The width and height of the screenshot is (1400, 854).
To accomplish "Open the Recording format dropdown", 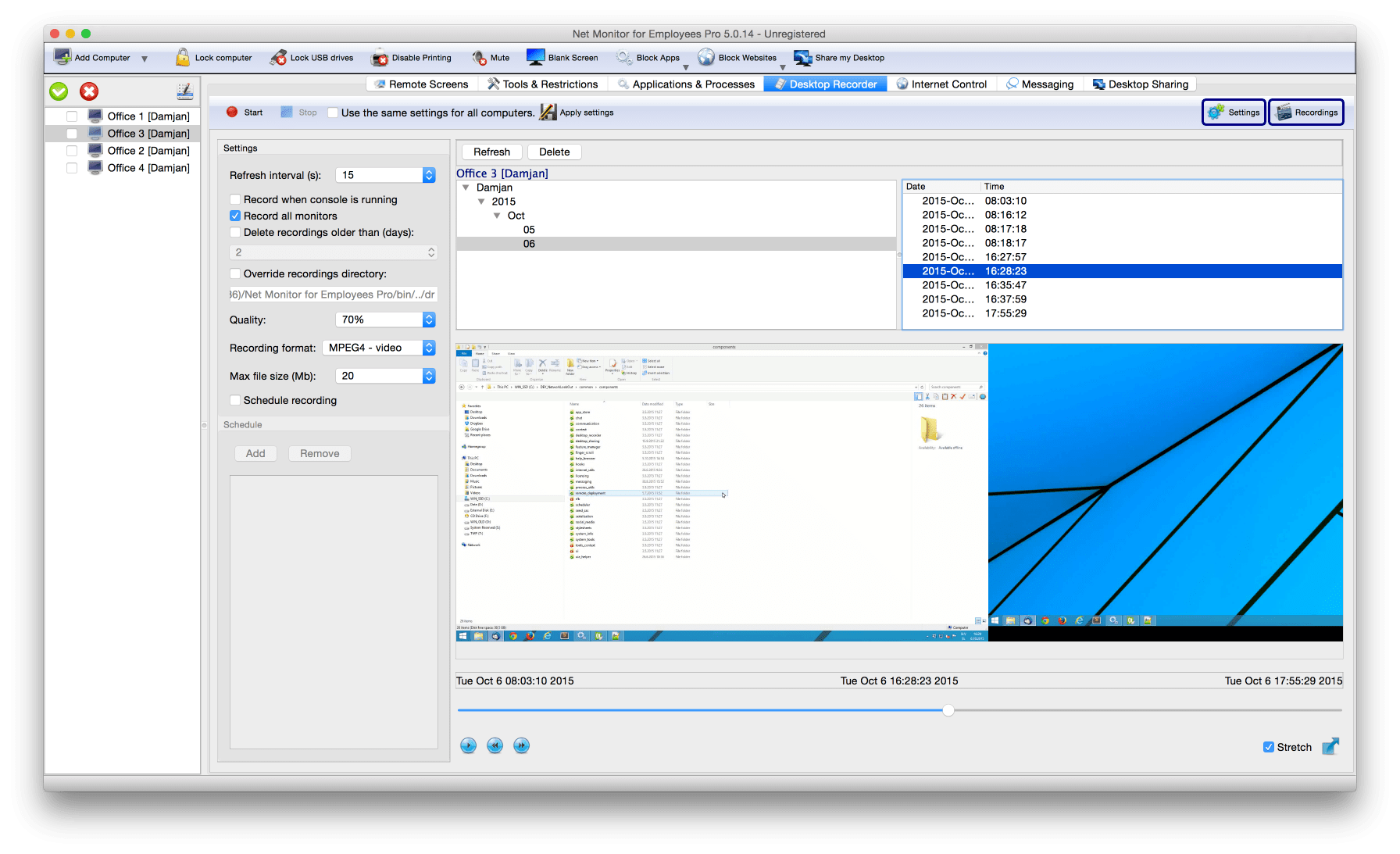I will 428,348.
